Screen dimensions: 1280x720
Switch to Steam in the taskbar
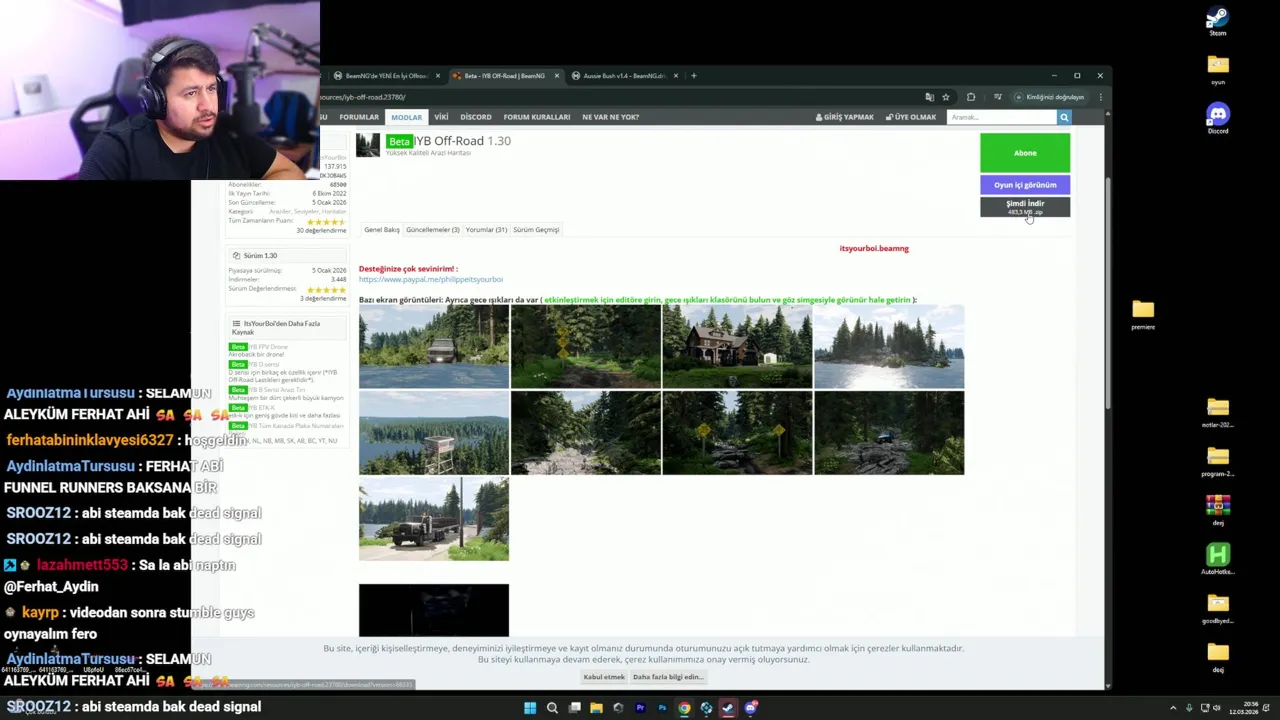728,708
